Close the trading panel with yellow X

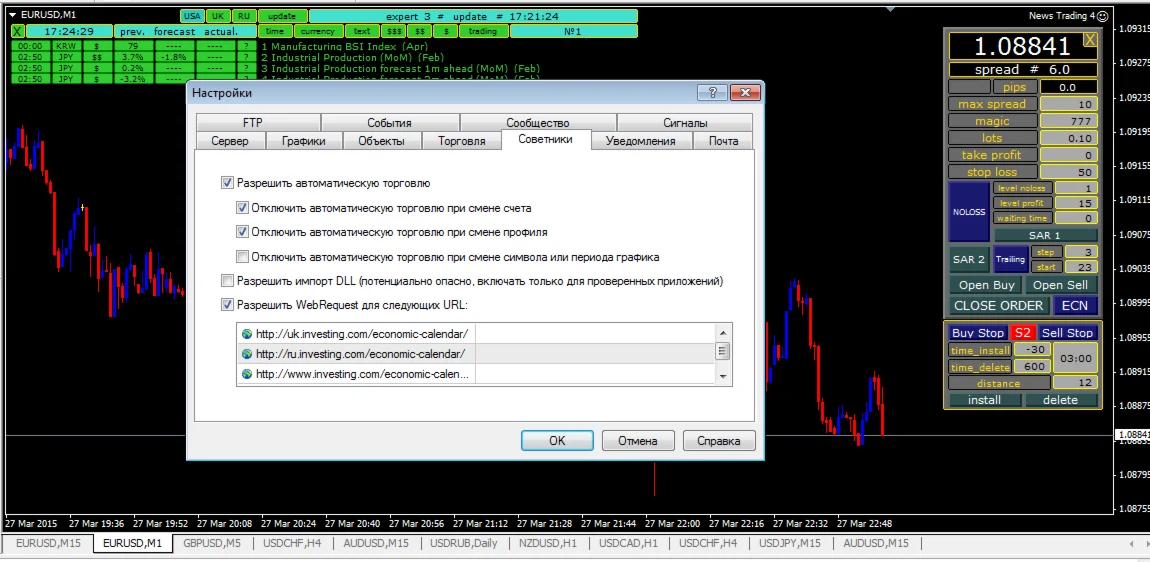[1090, 40]
